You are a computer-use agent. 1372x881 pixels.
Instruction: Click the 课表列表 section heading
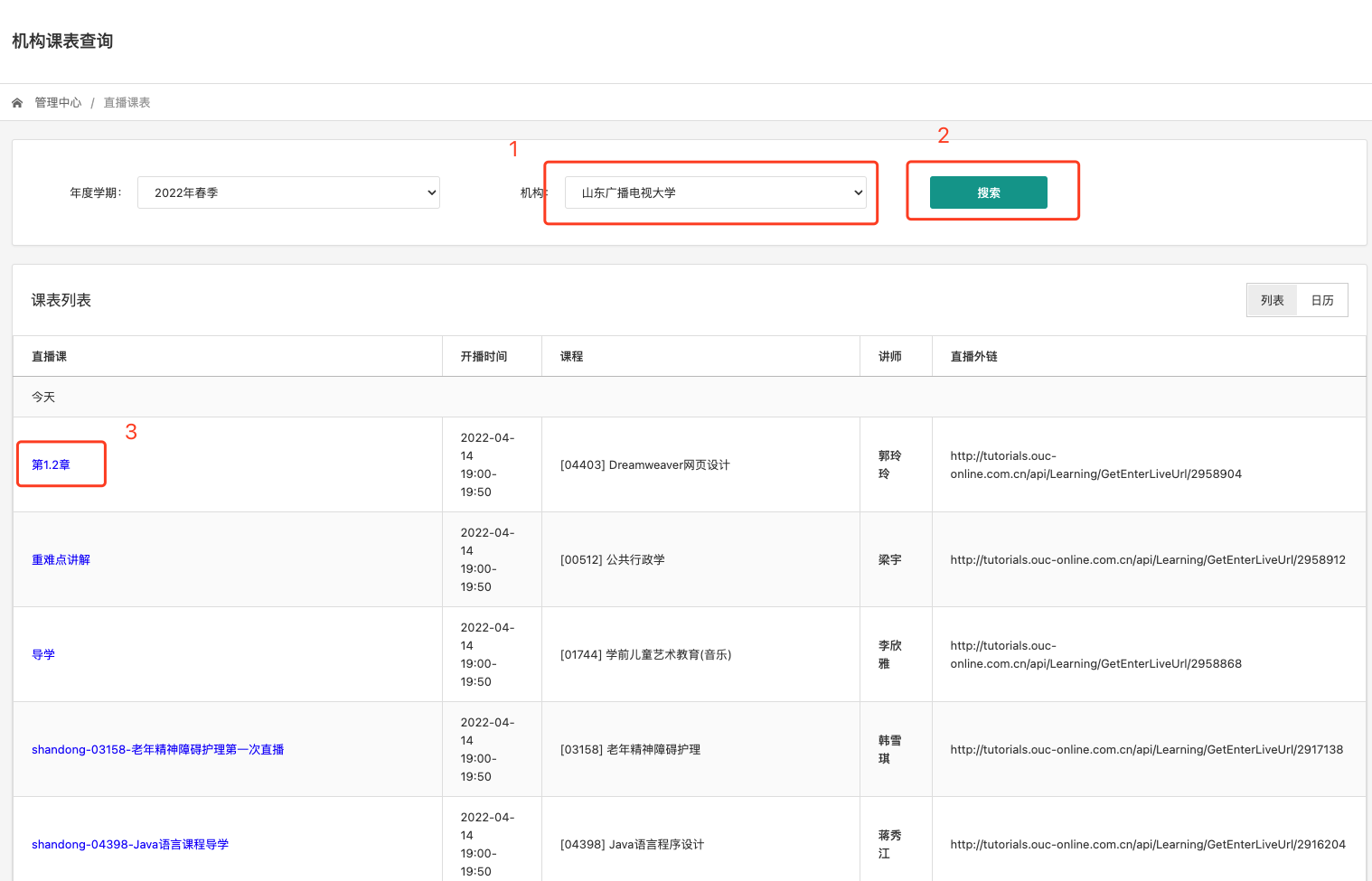click(x=61, y=300)
